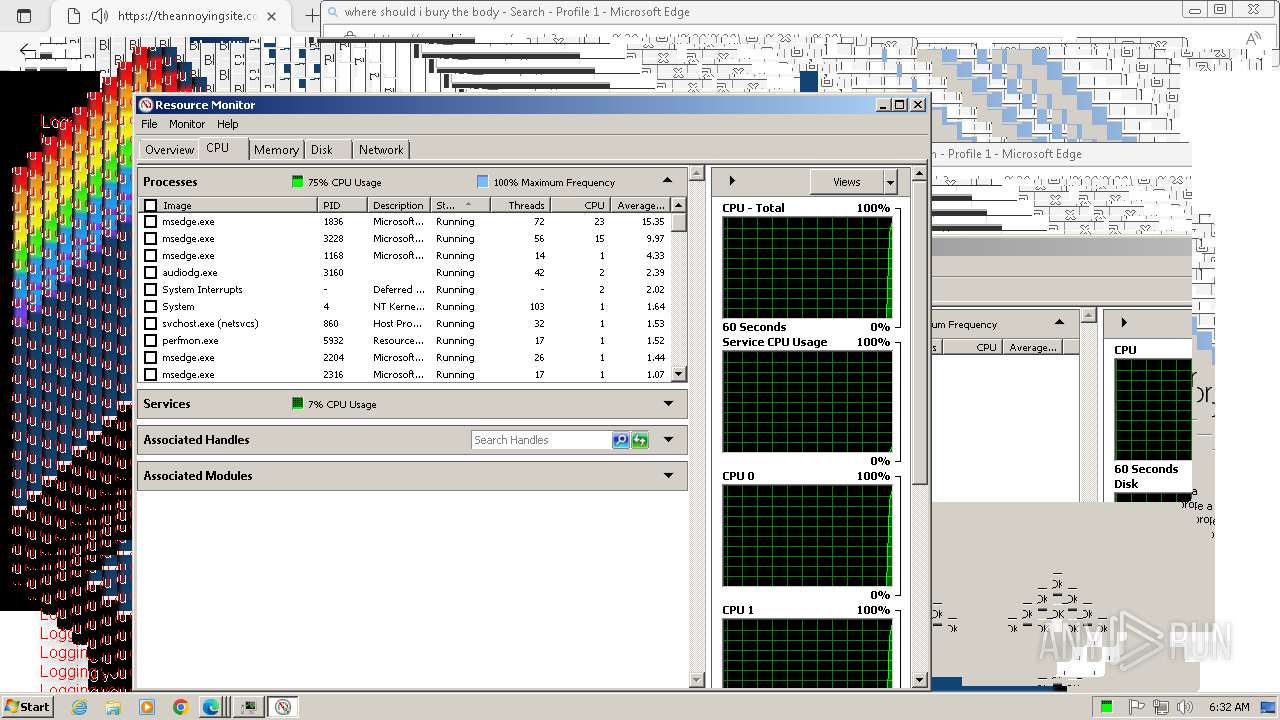
Task: Check the svchost.exe (netsvcs) checkbox
Action: click(151, 324)
